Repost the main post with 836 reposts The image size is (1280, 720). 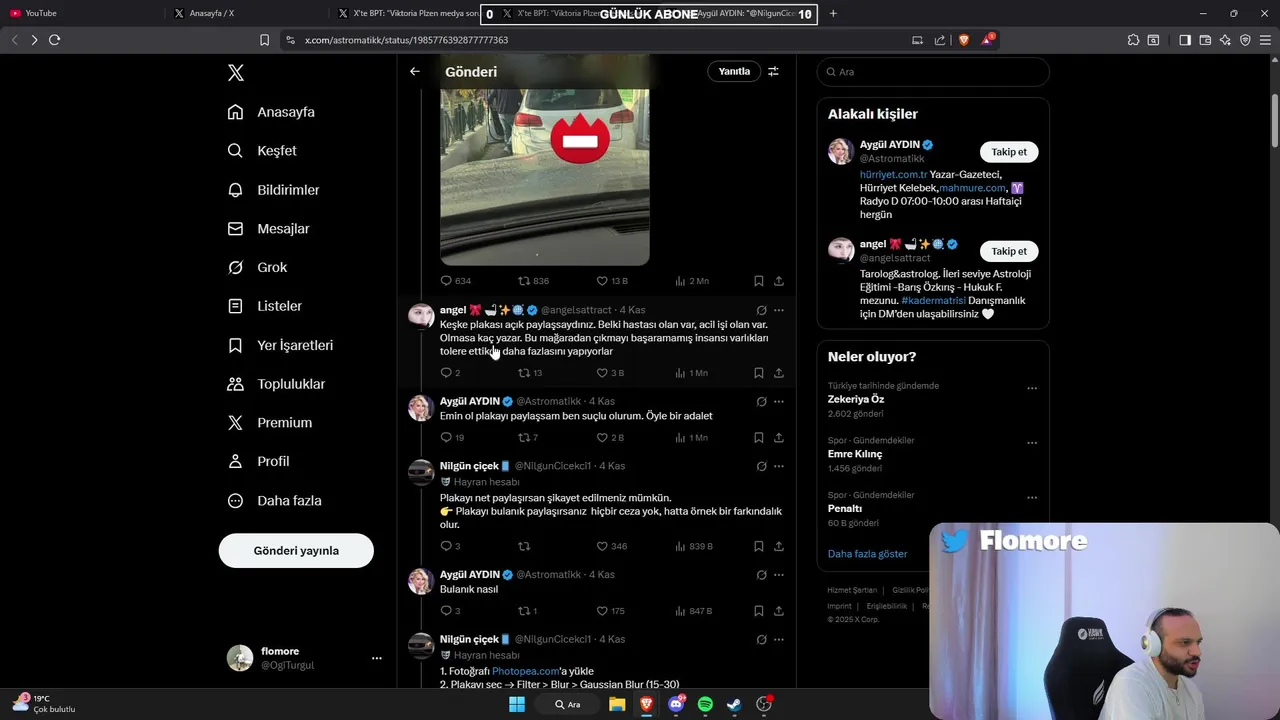pyautogui.click(x=533, y=281)
